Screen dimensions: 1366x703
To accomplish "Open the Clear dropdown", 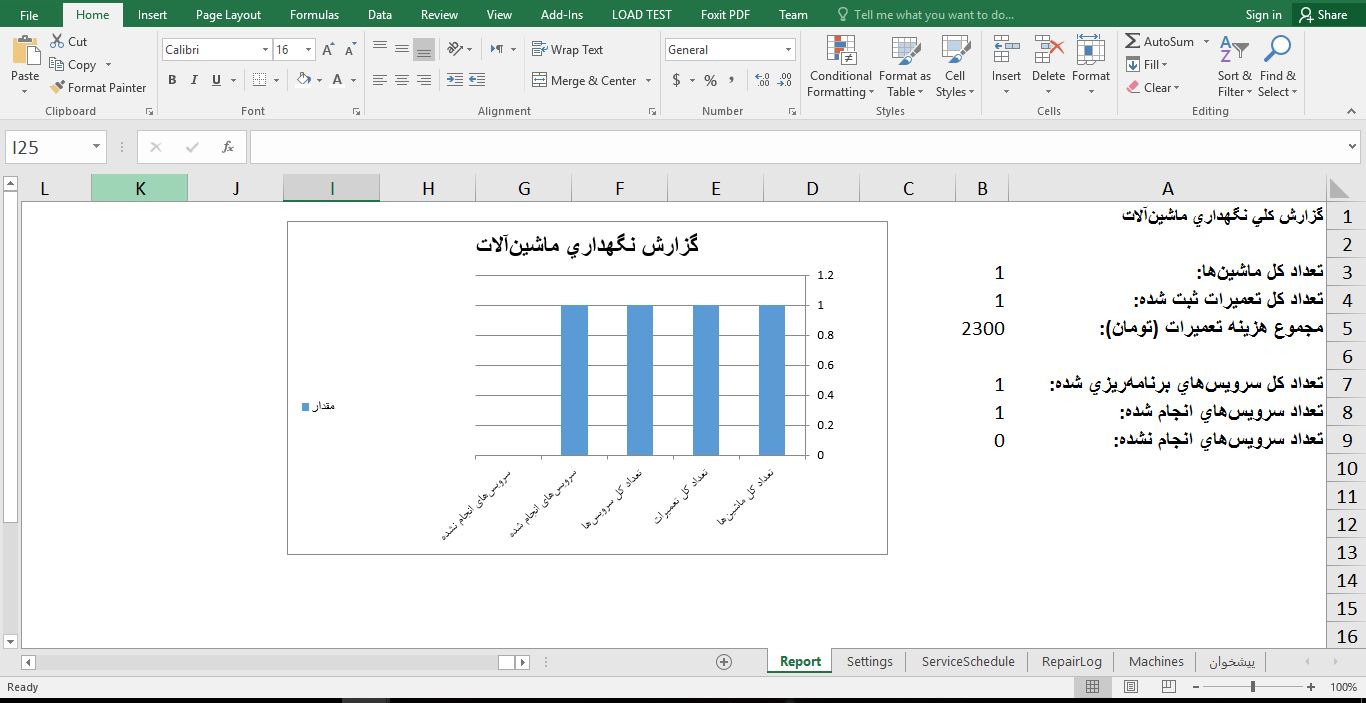I will pyautogui.click(x=1153, y=88).
